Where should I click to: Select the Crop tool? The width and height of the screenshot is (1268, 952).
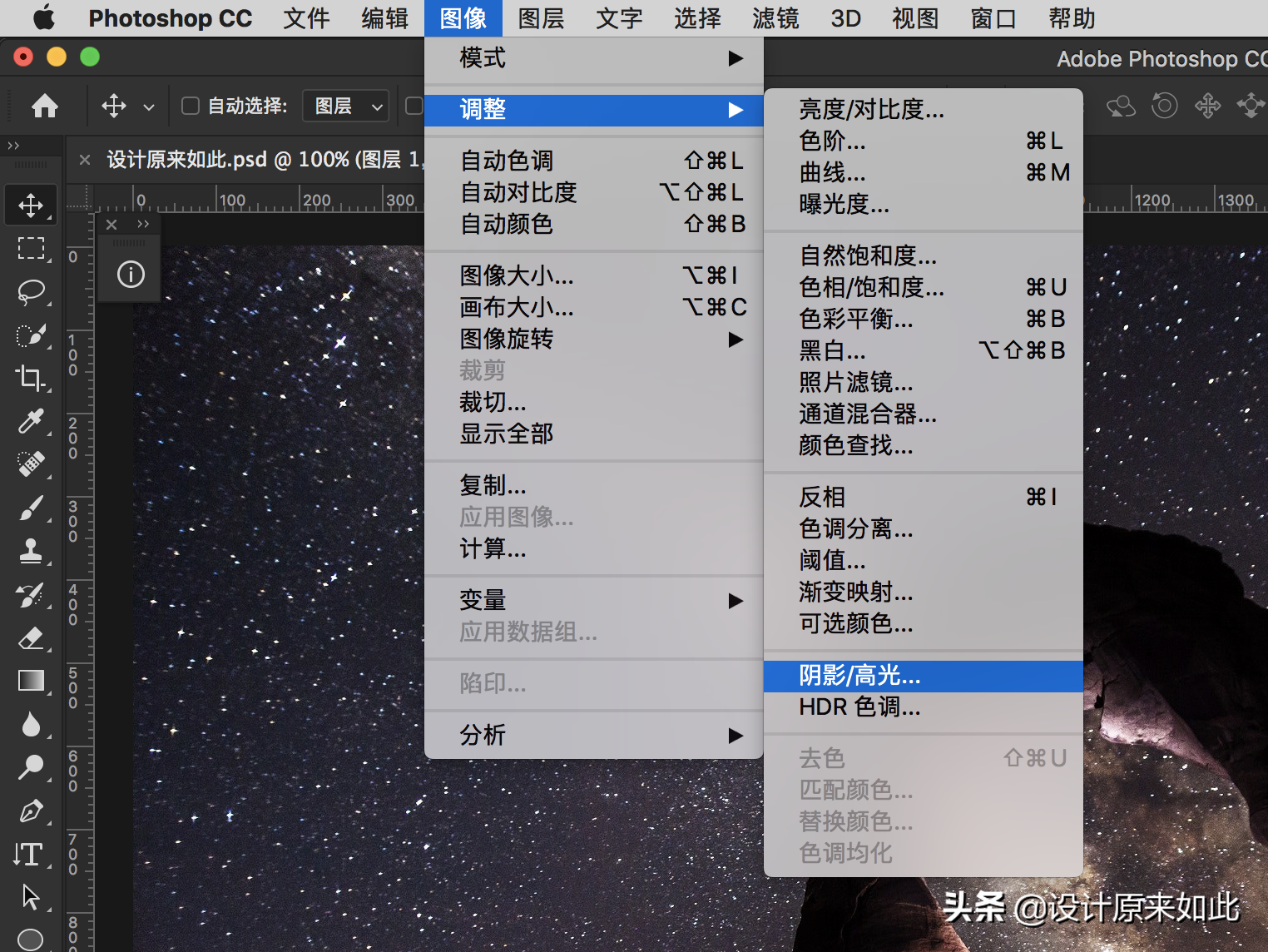point(31,379)
